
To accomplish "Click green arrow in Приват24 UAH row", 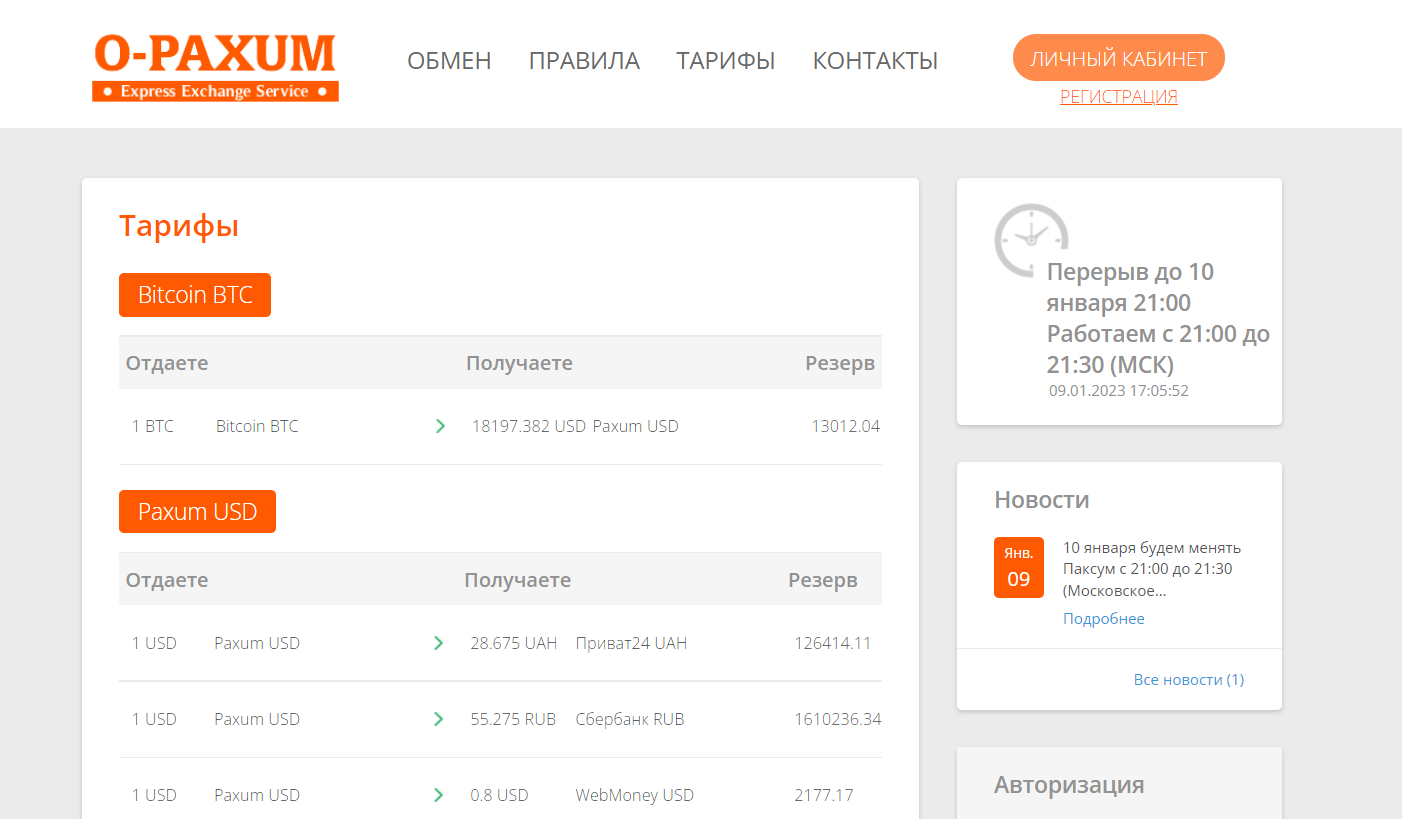I will (x=438, y=643).
